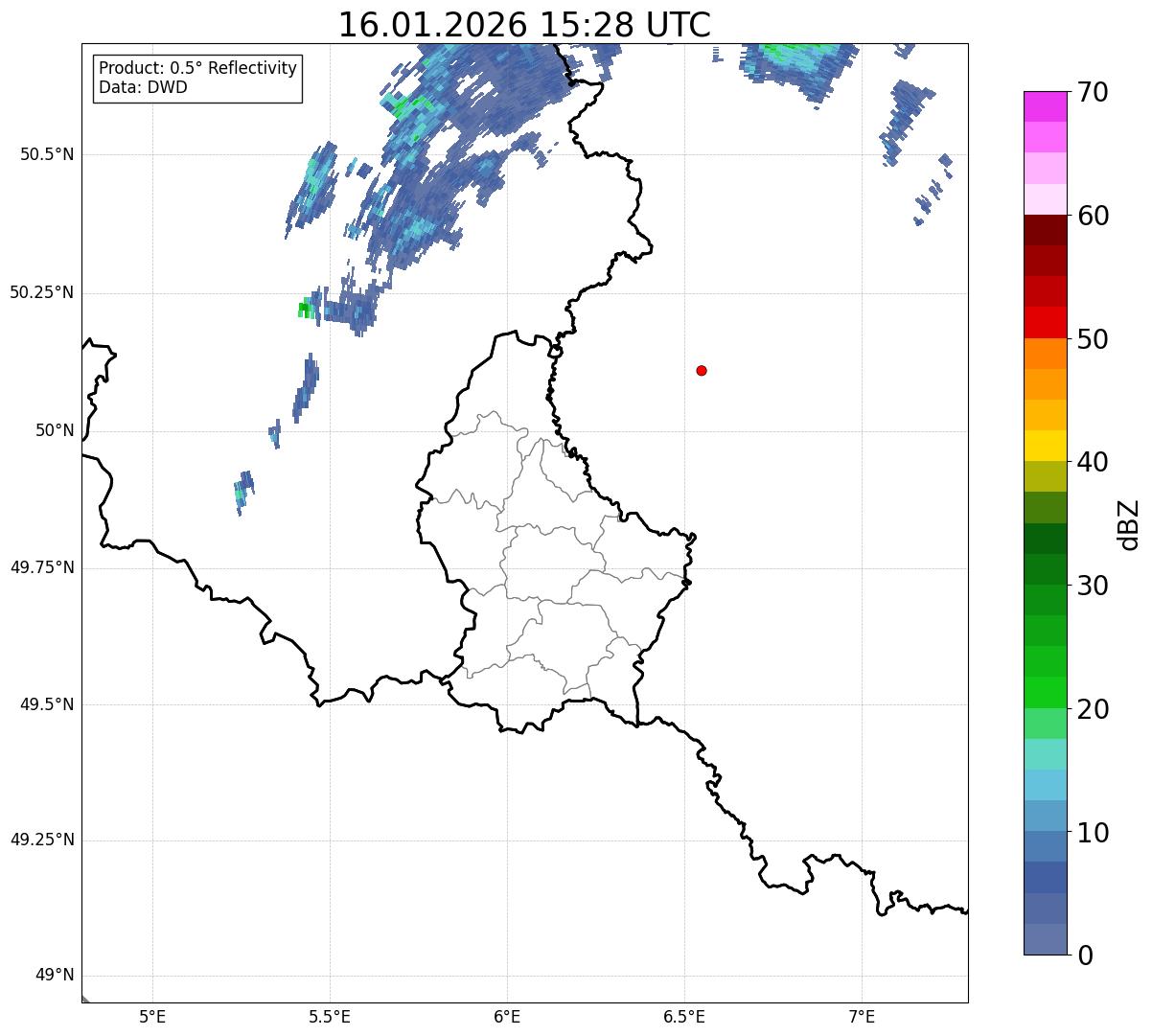Click the Data: DWD label
1152x1036 pixels.
click(143, 88)
